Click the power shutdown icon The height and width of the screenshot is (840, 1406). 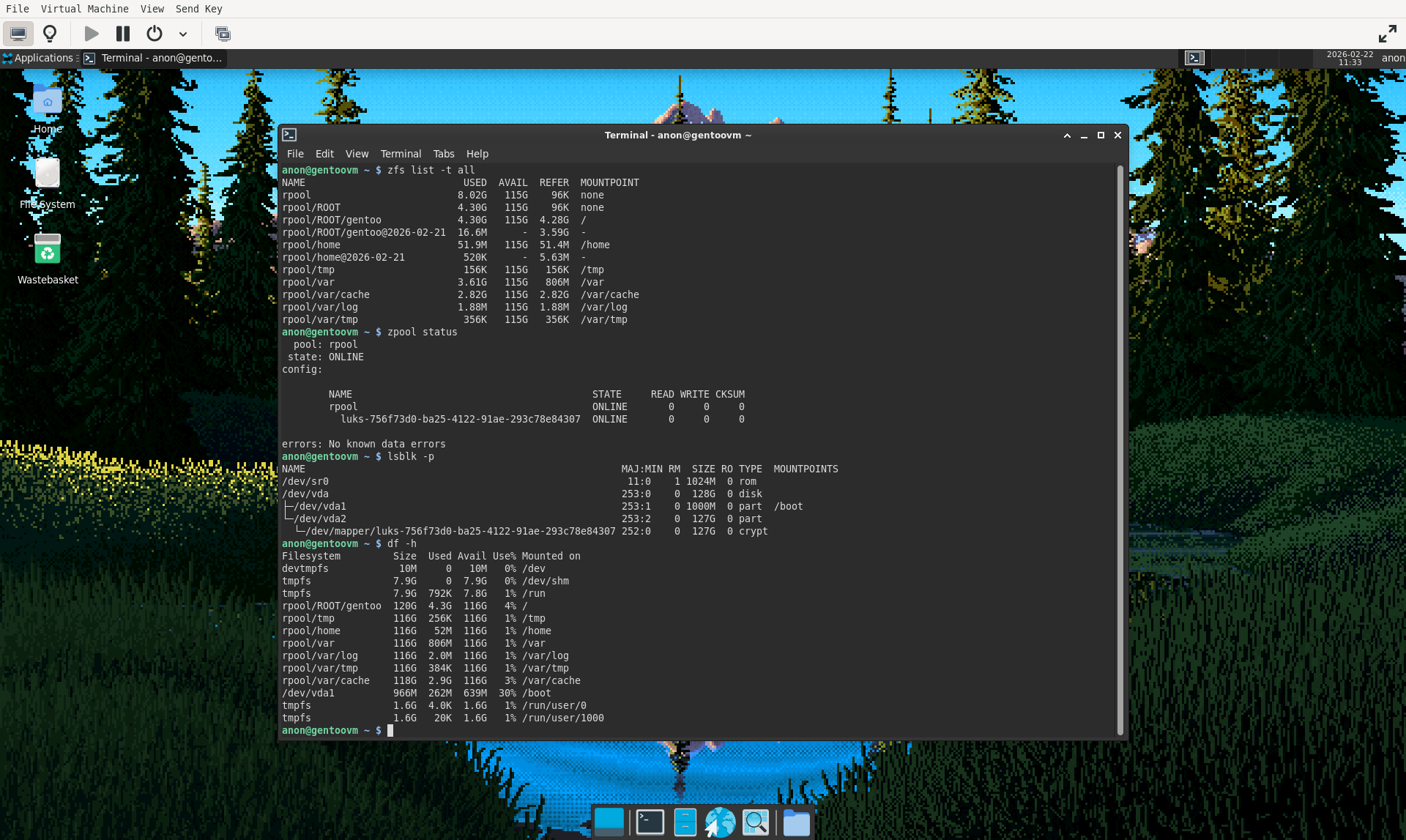pyautogui.click(x=154, y=34)
